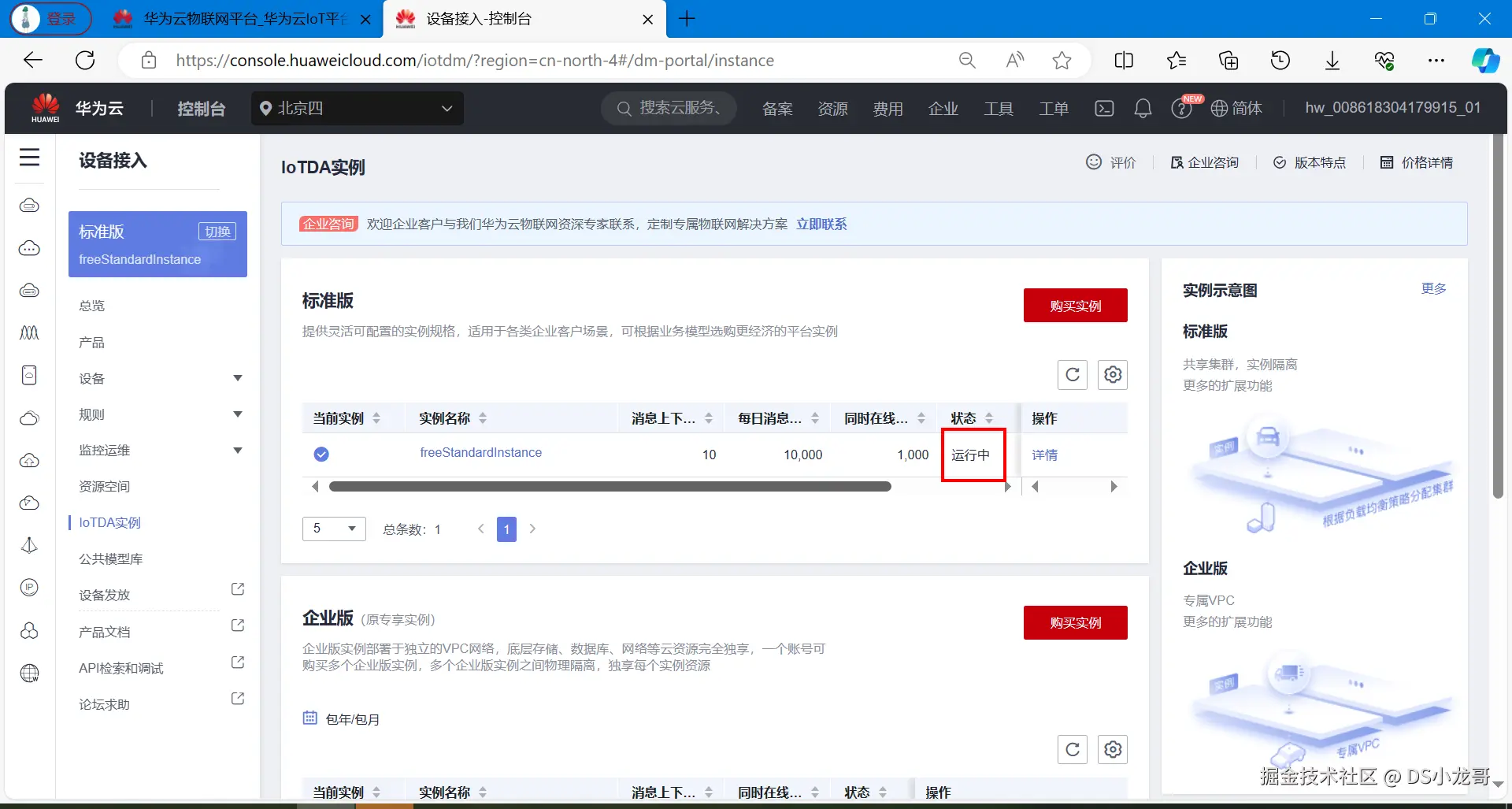Switch to the 华为云物联网平台 browser tab
Screen dimensions: 1512x809
(243, 19)
